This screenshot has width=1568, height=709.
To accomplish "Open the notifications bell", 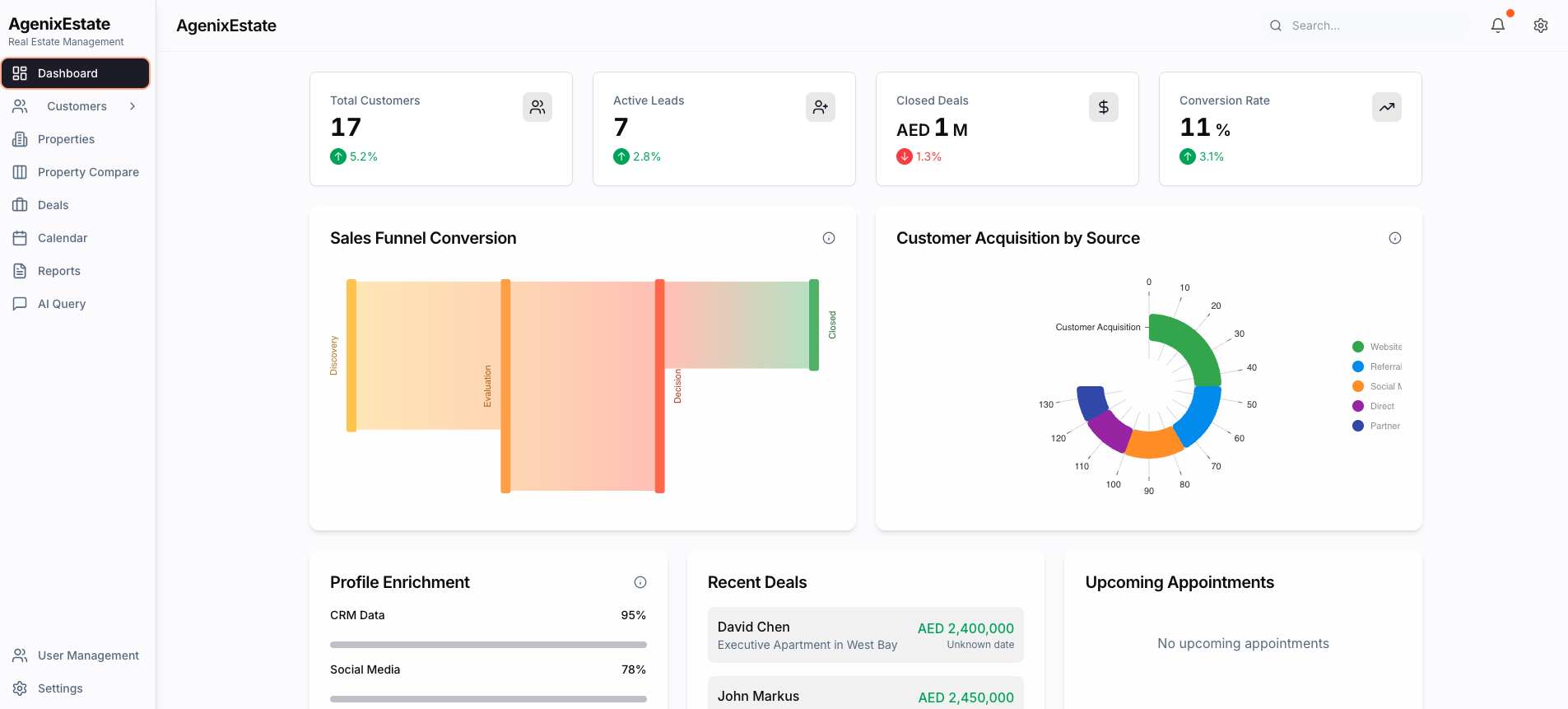I will (x=1497, y=26).
